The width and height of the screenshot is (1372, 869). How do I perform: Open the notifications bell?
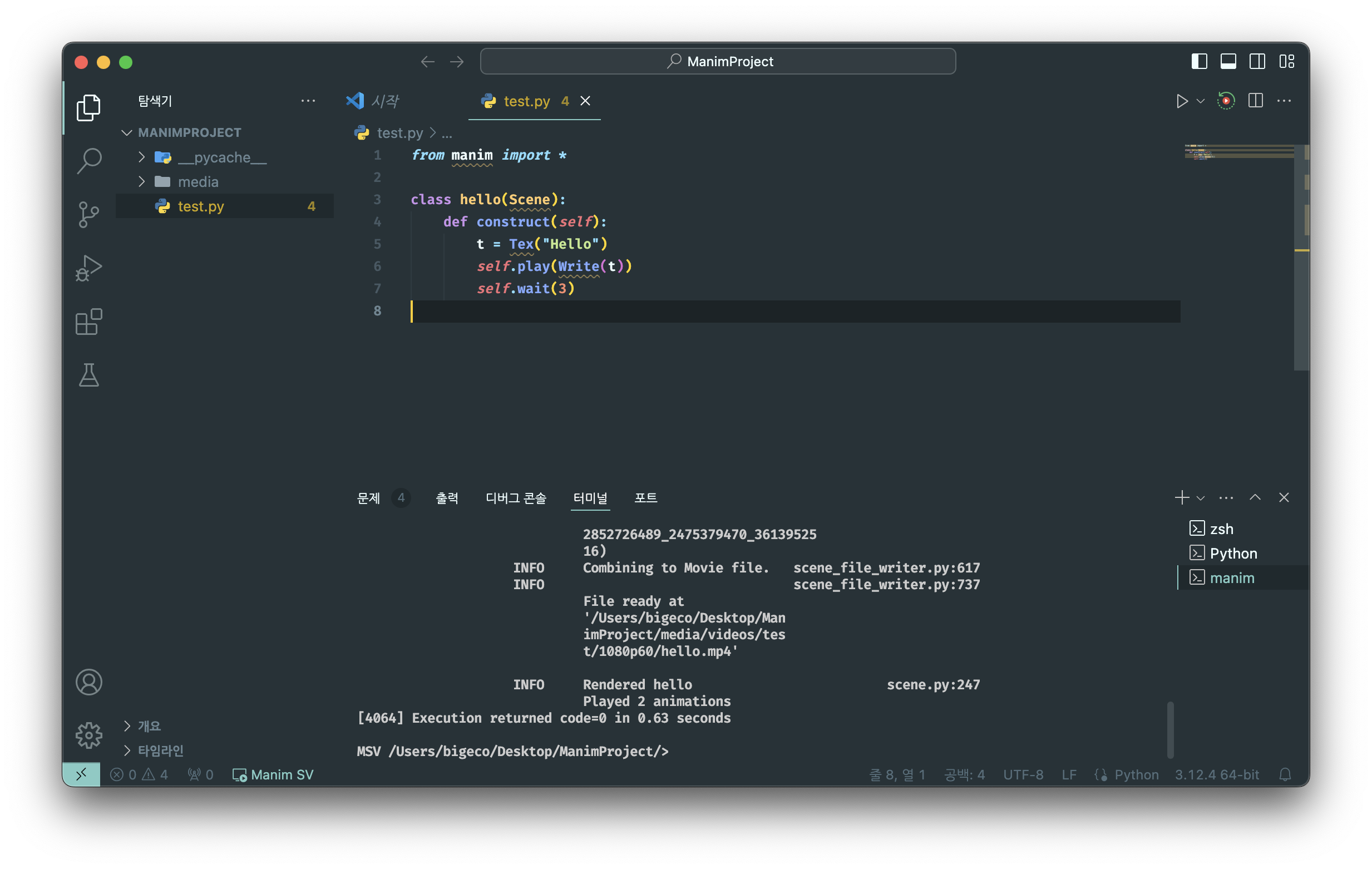click(1285, 774)
